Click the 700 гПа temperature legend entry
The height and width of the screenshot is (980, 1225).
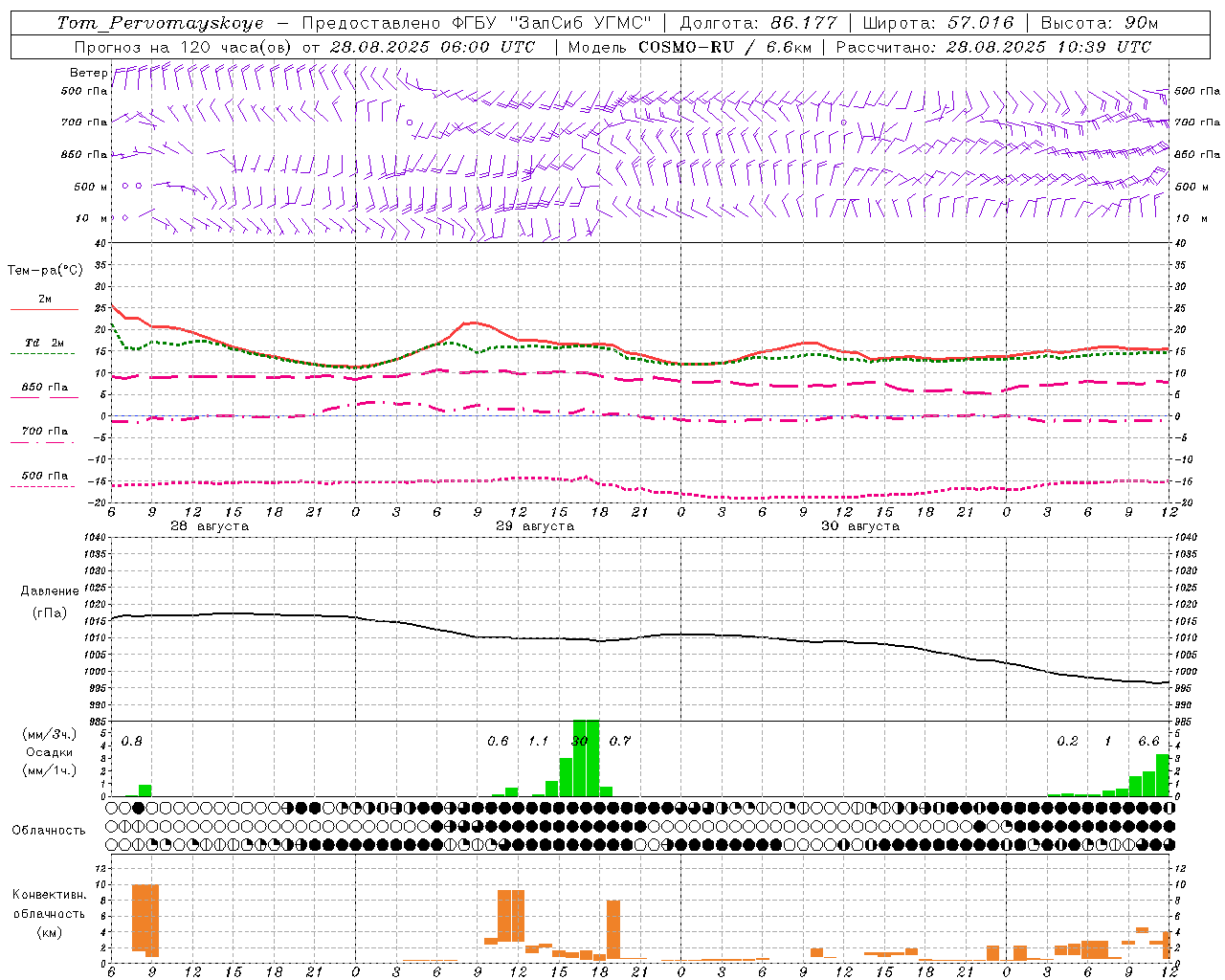(44, 432)
